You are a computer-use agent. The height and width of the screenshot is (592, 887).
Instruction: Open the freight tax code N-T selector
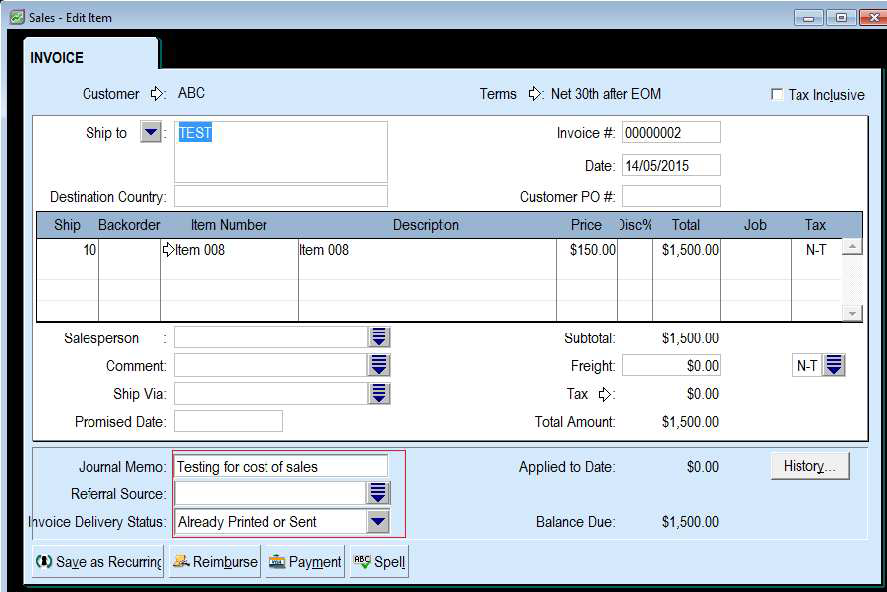pos(834,366)
